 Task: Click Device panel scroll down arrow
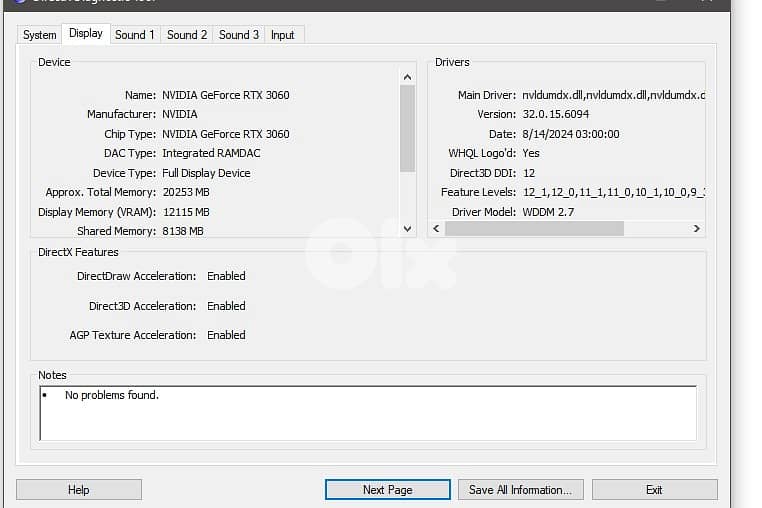[407, 228]
